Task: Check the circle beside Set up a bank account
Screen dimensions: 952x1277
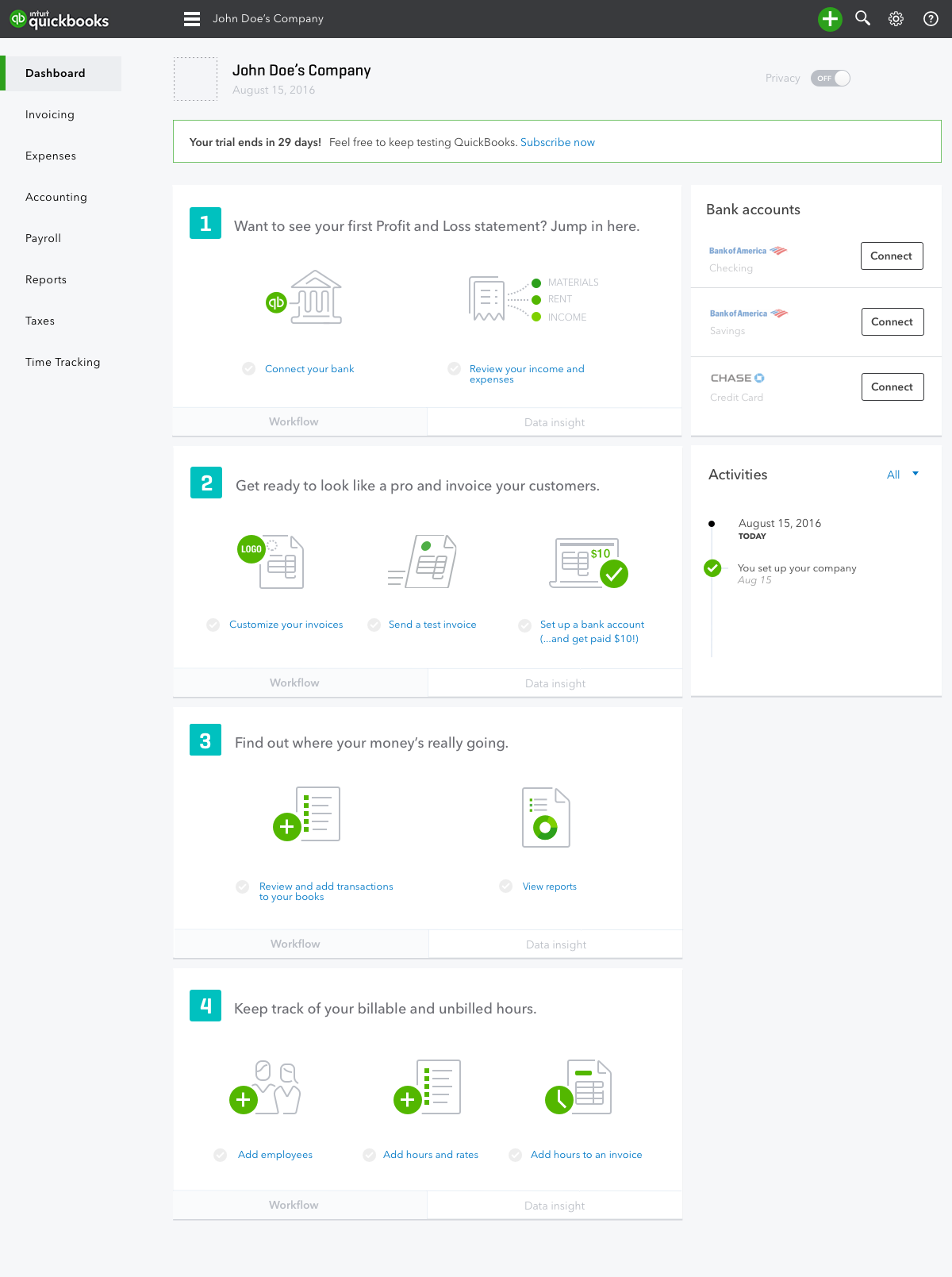Action: click(x=524, y=625)
